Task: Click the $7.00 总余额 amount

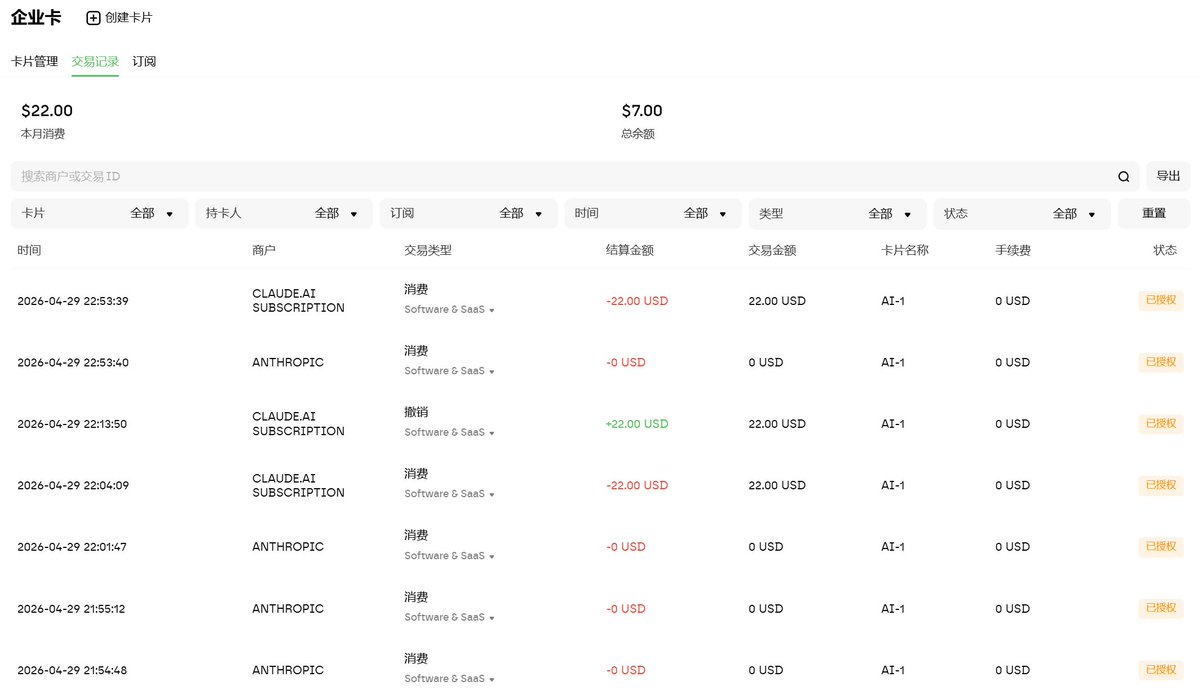Action: coord(642,111)
